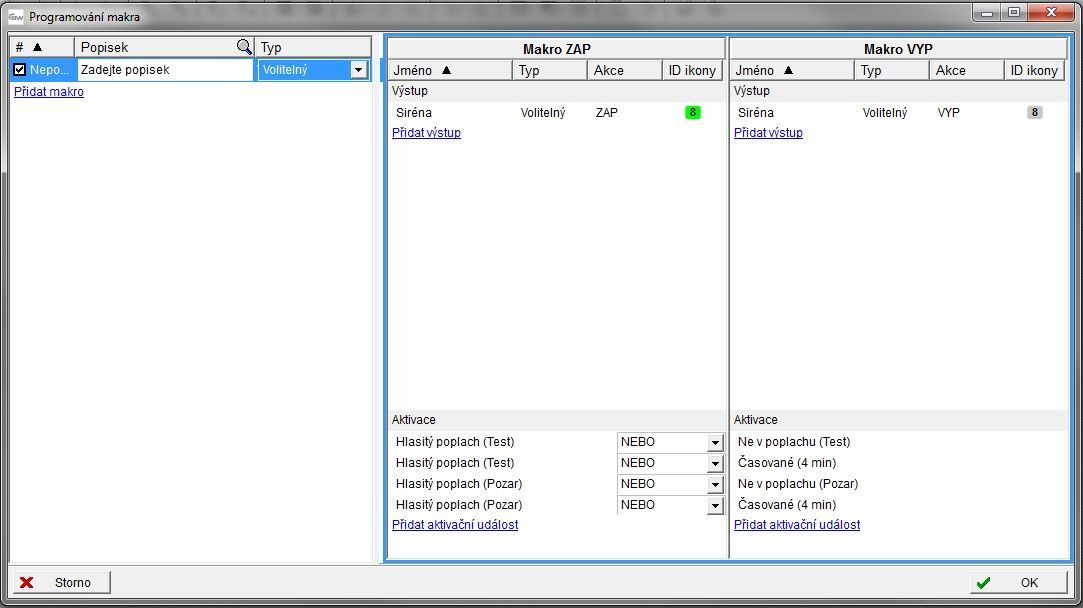Expand first Hlasitý poplach (Test) NEBO dropdown

click(714, 442)
